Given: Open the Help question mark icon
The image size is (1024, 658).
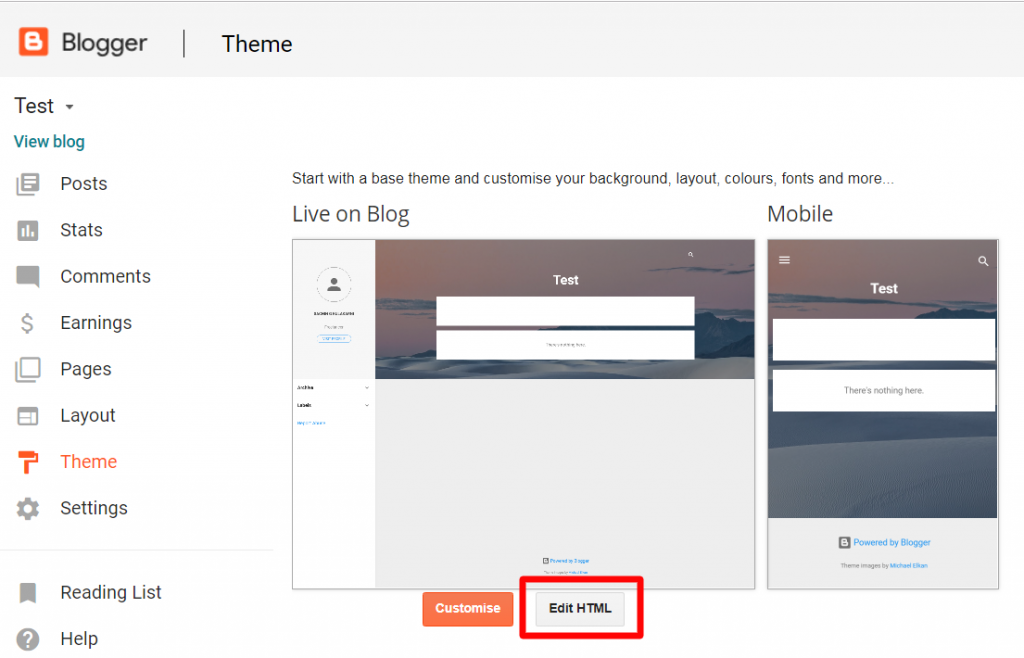Looking at the screenshot, I should pos(27,639).
